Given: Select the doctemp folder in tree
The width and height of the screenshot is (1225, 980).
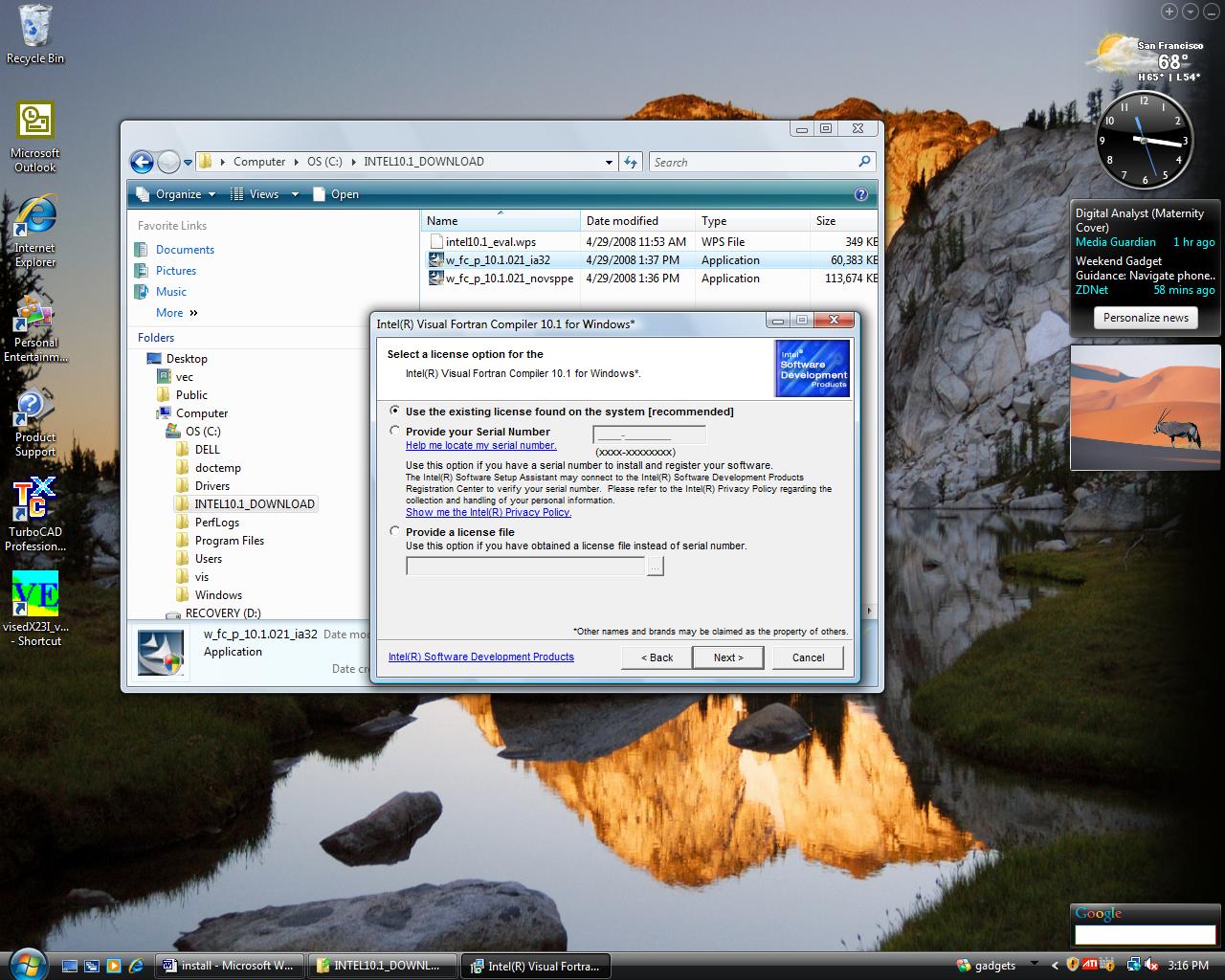Looking at the screenshot, I should [x=217, y=468].
